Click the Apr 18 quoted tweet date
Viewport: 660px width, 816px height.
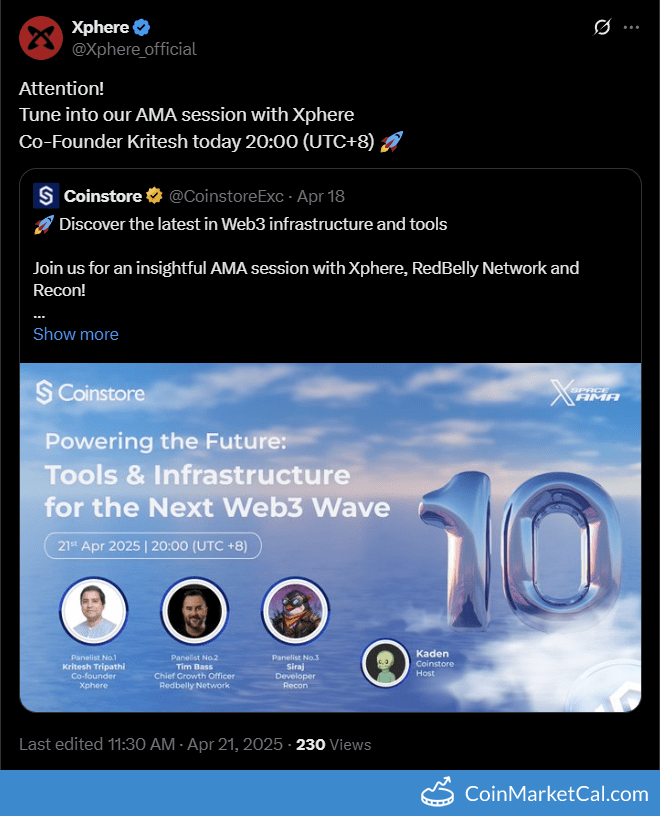pos(321,195)
